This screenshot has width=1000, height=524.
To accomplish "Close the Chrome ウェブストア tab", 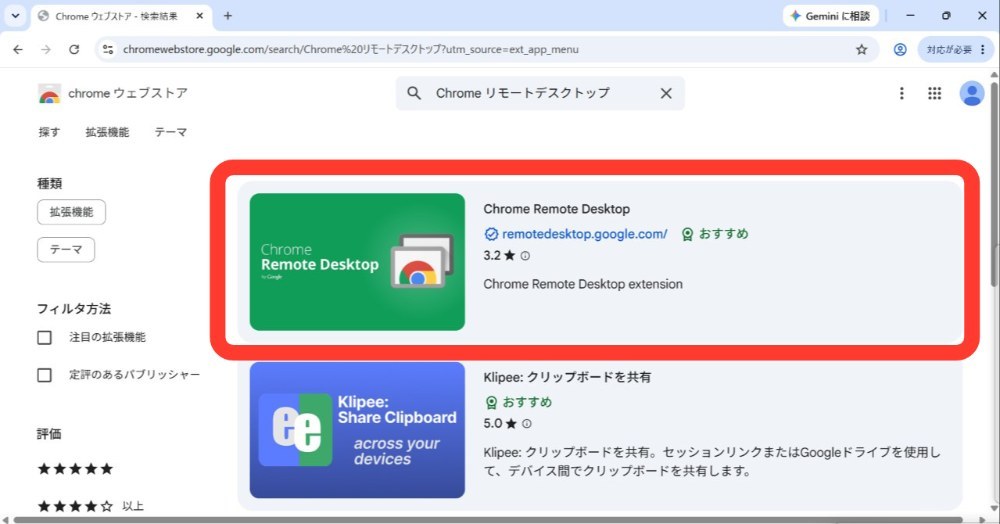I will (x=200, y=16).
